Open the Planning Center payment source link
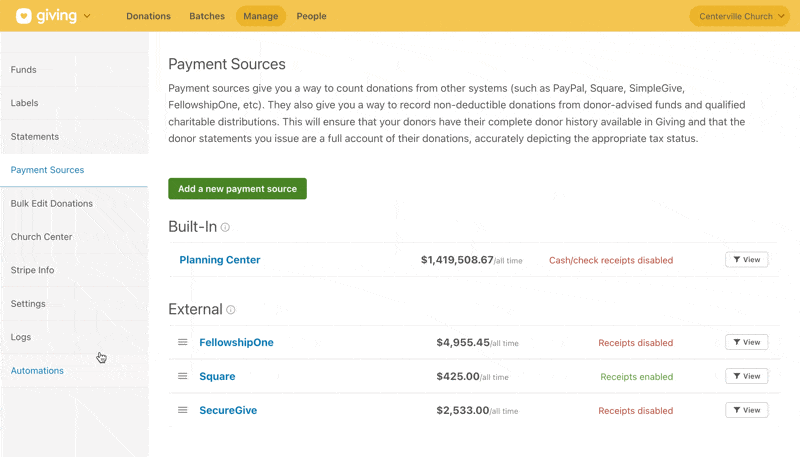This screenshot has width=800, height=457. click(220, 260)
